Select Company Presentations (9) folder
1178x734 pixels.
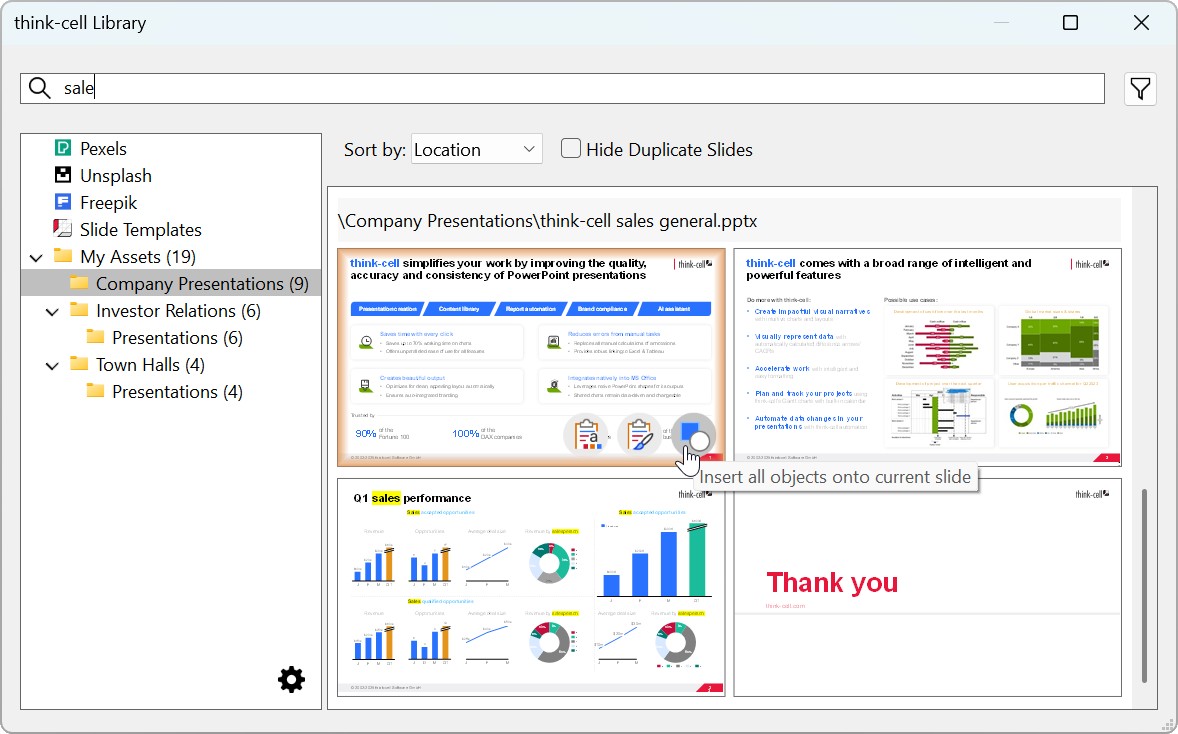coord(201,284)
